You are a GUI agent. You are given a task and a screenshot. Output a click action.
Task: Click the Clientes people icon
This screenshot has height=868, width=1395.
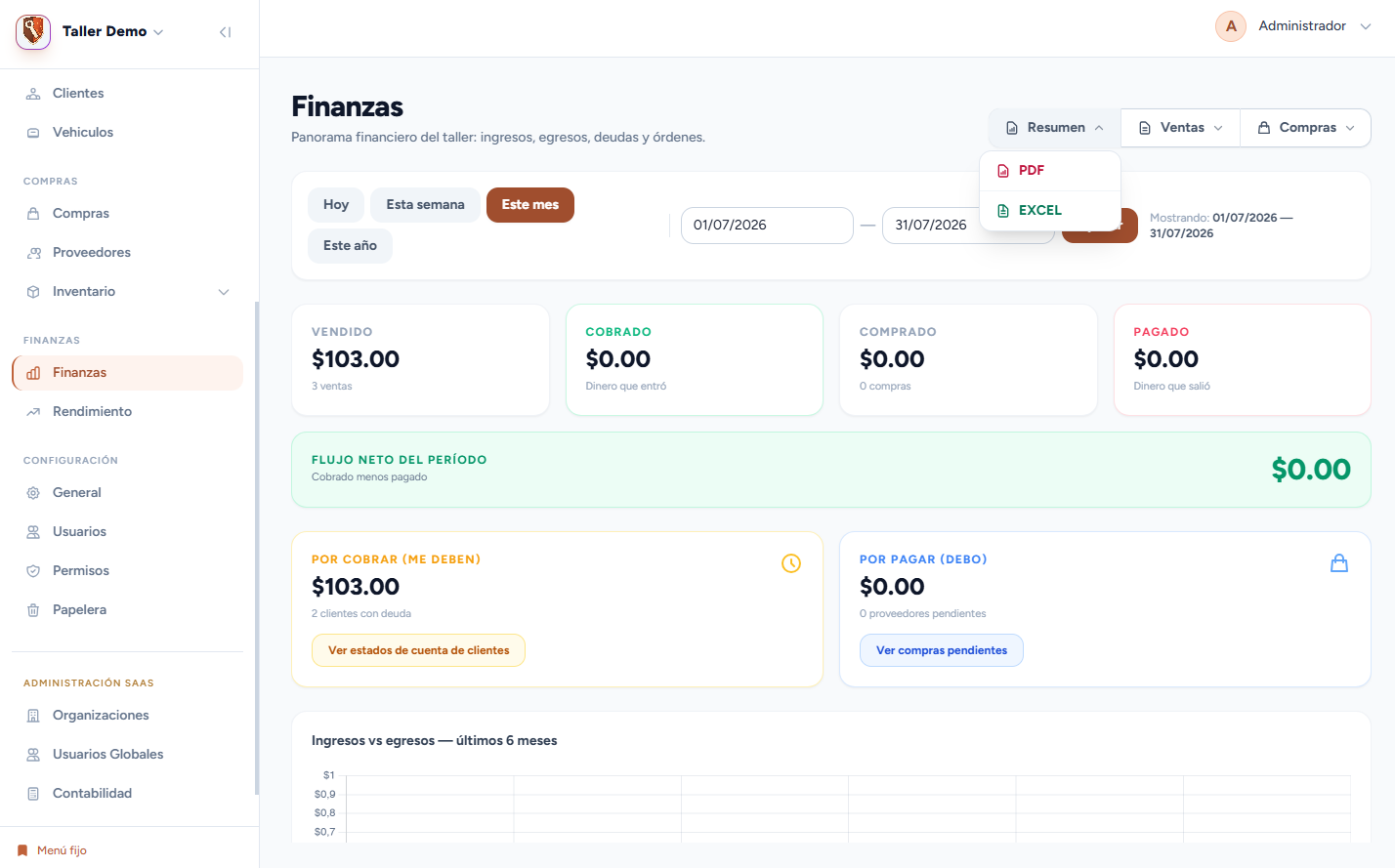[33, 94]
